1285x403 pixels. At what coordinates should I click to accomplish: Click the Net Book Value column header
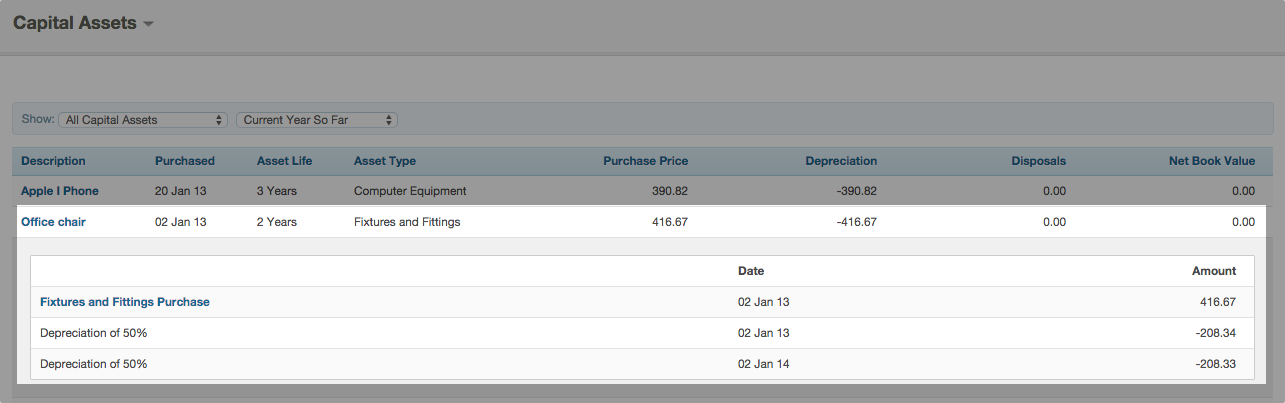point(1211,161)
